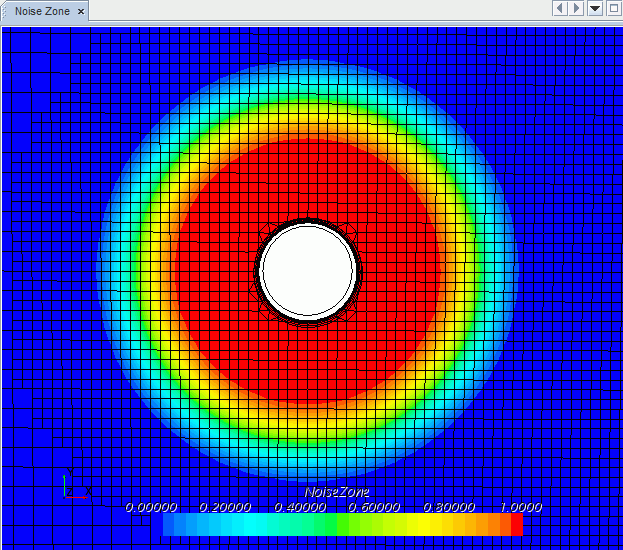Click the NoiseZone legend title

337,492
